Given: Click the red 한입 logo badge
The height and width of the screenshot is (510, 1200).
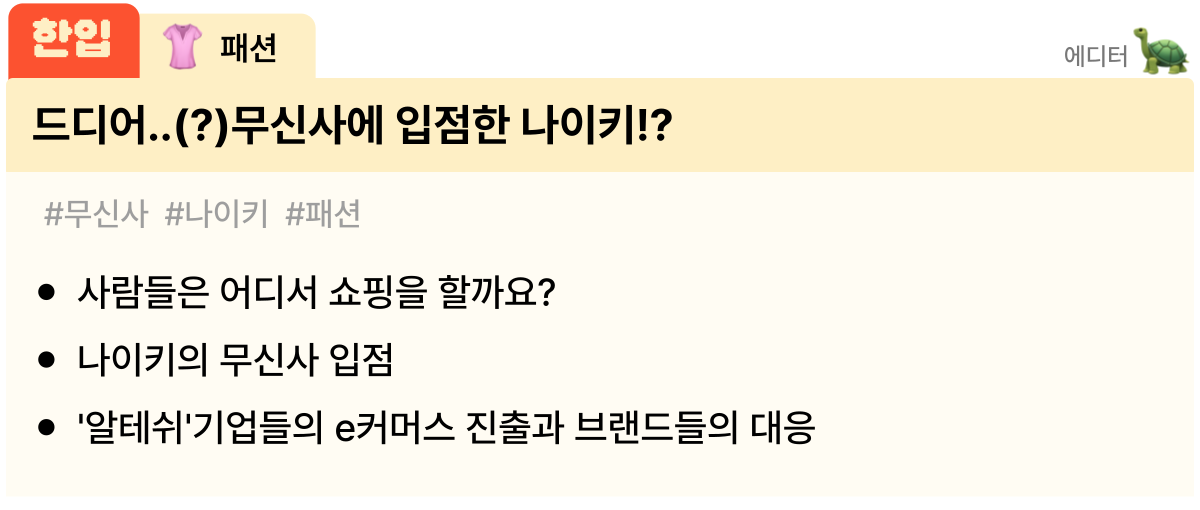Looking at the screenshot, I should click(x=73, y=41).
